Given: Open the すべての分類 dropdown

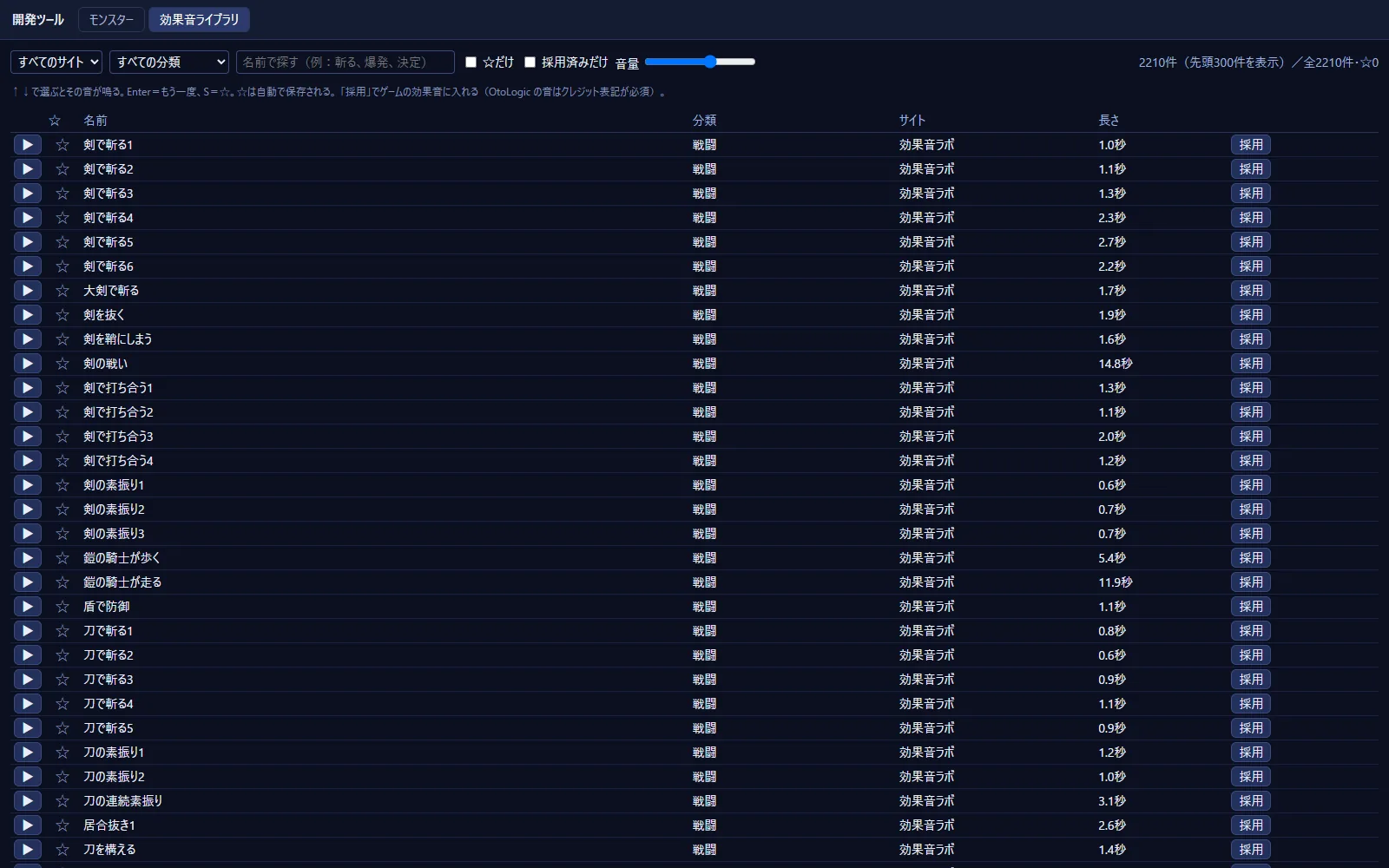Looking at the screenshot, I should click(169, 62).
